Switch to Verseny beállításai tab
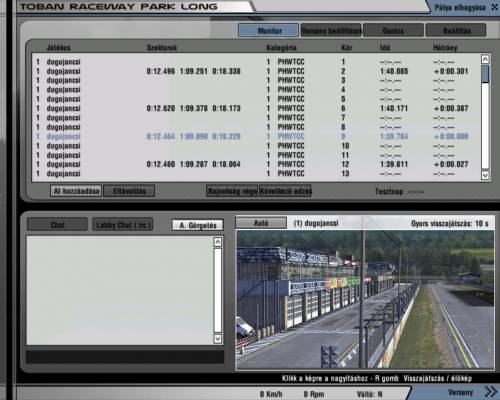This screenshot has height=400, width=500. click(331, 30)
